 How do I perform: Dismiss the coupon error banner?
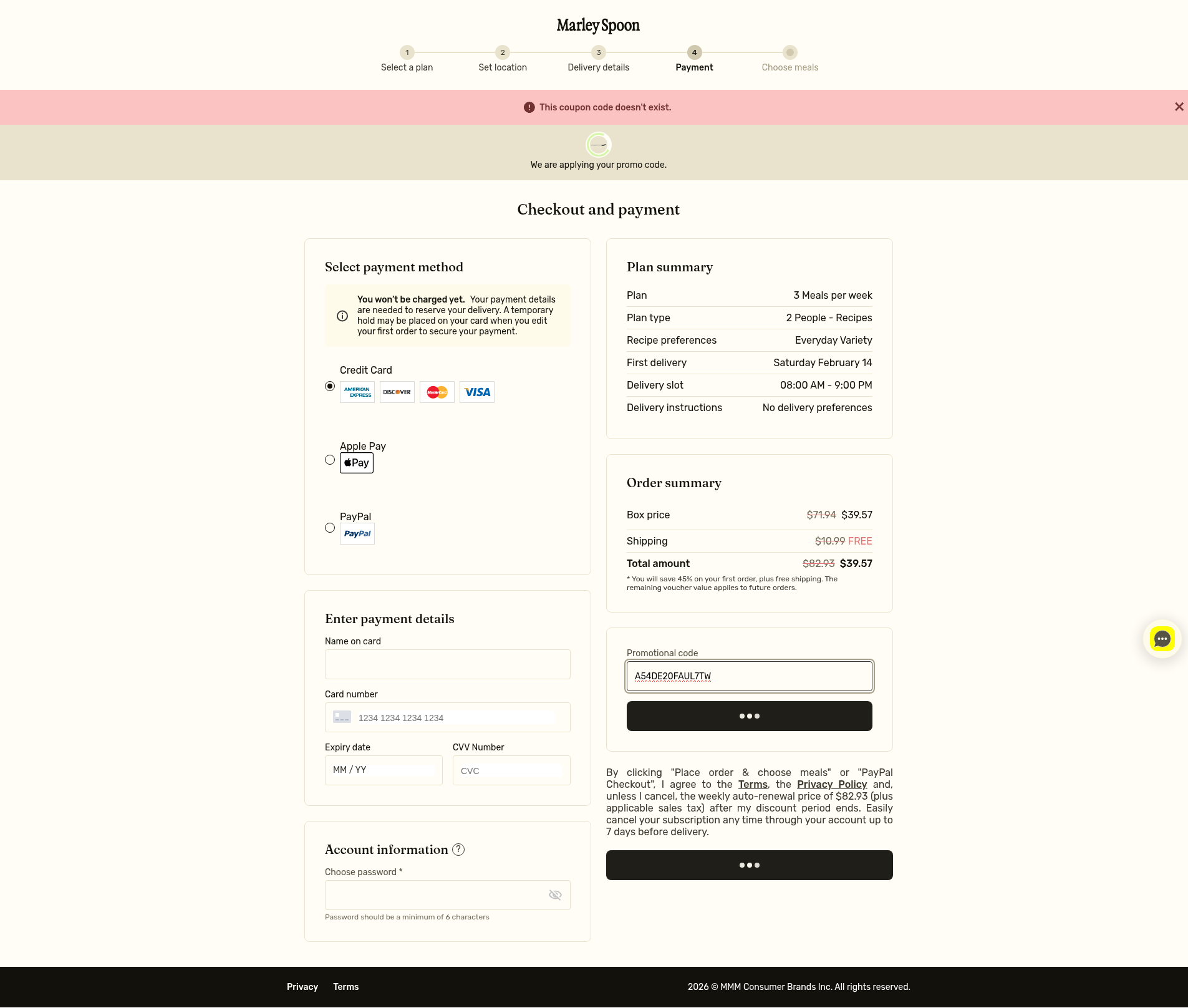[x=1179, y=107]
